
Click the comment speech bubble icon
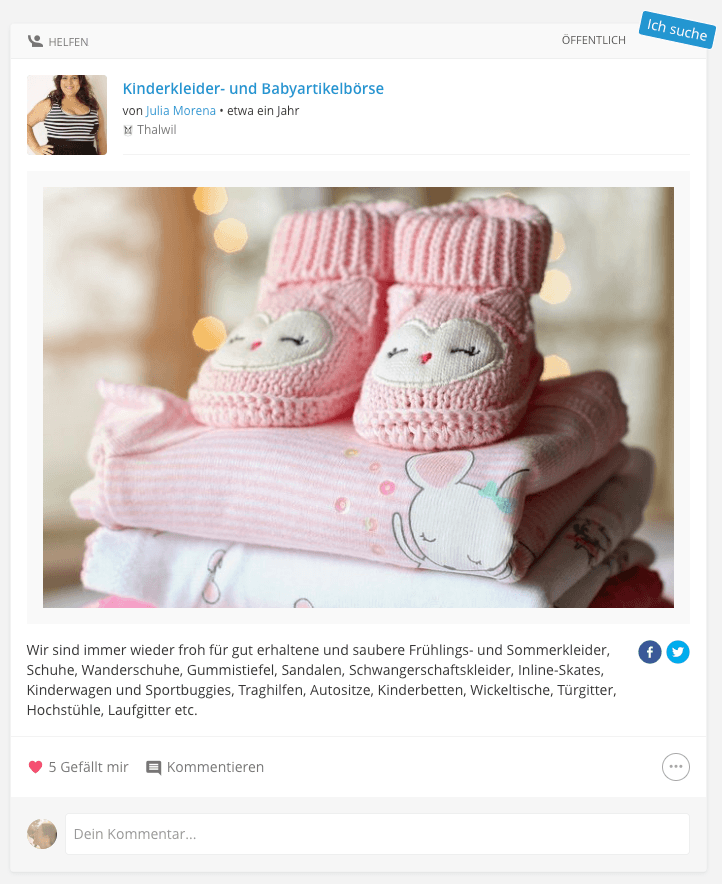point(153,768)
